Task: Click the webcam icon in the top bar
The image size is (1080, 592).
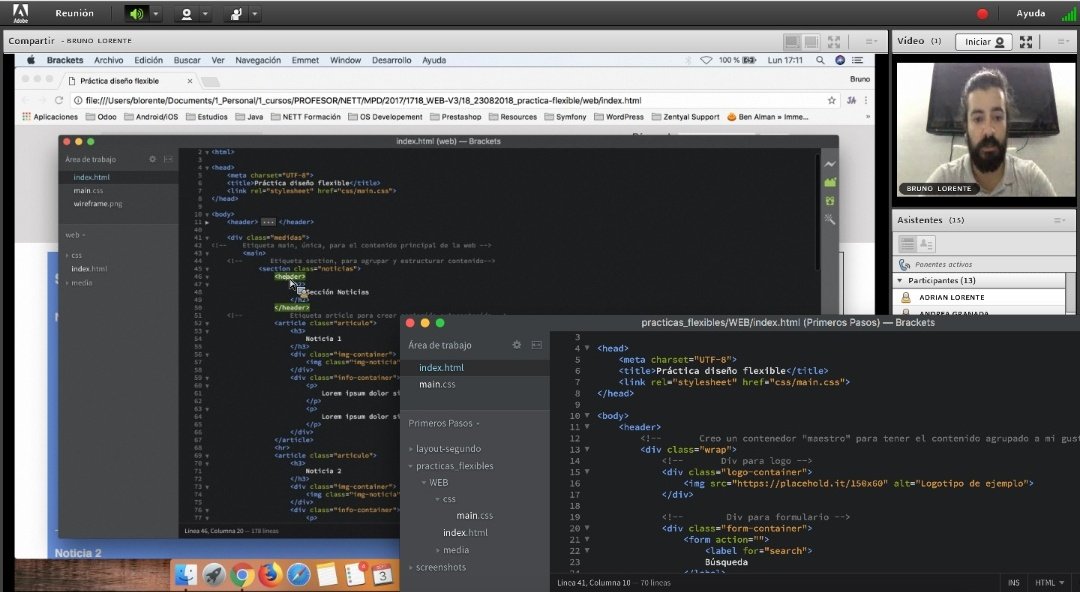Action: [x=186, y=14]
